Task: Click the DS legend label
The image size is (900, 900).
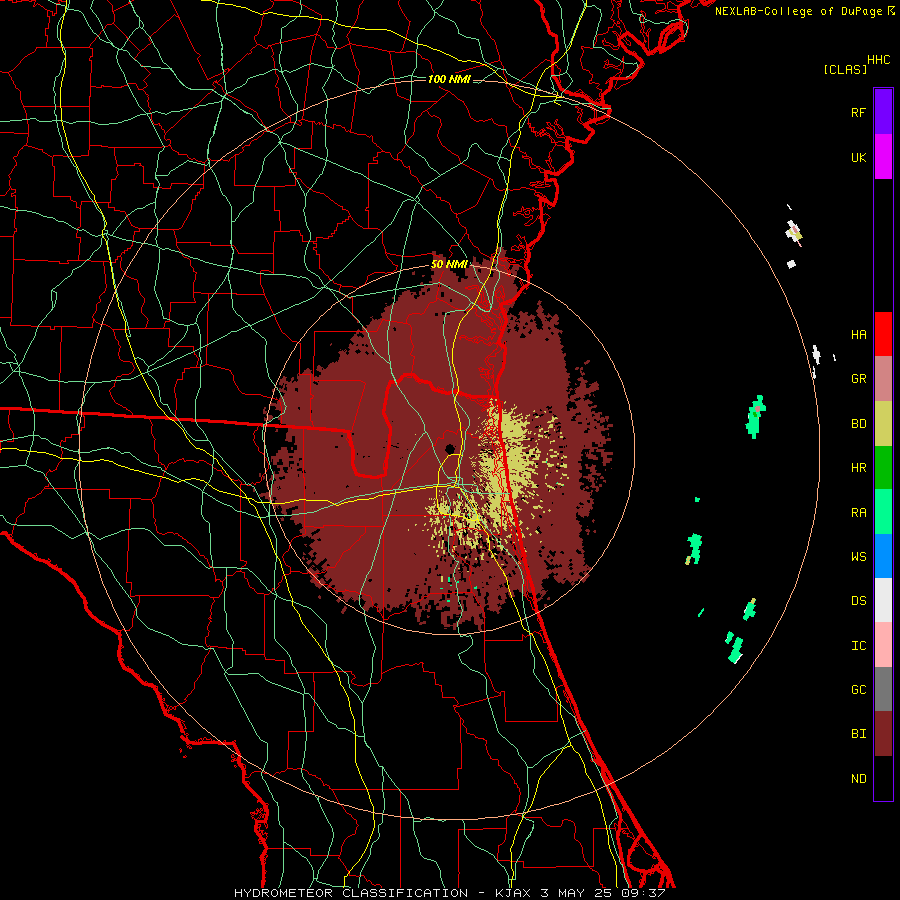Action: 858,600
